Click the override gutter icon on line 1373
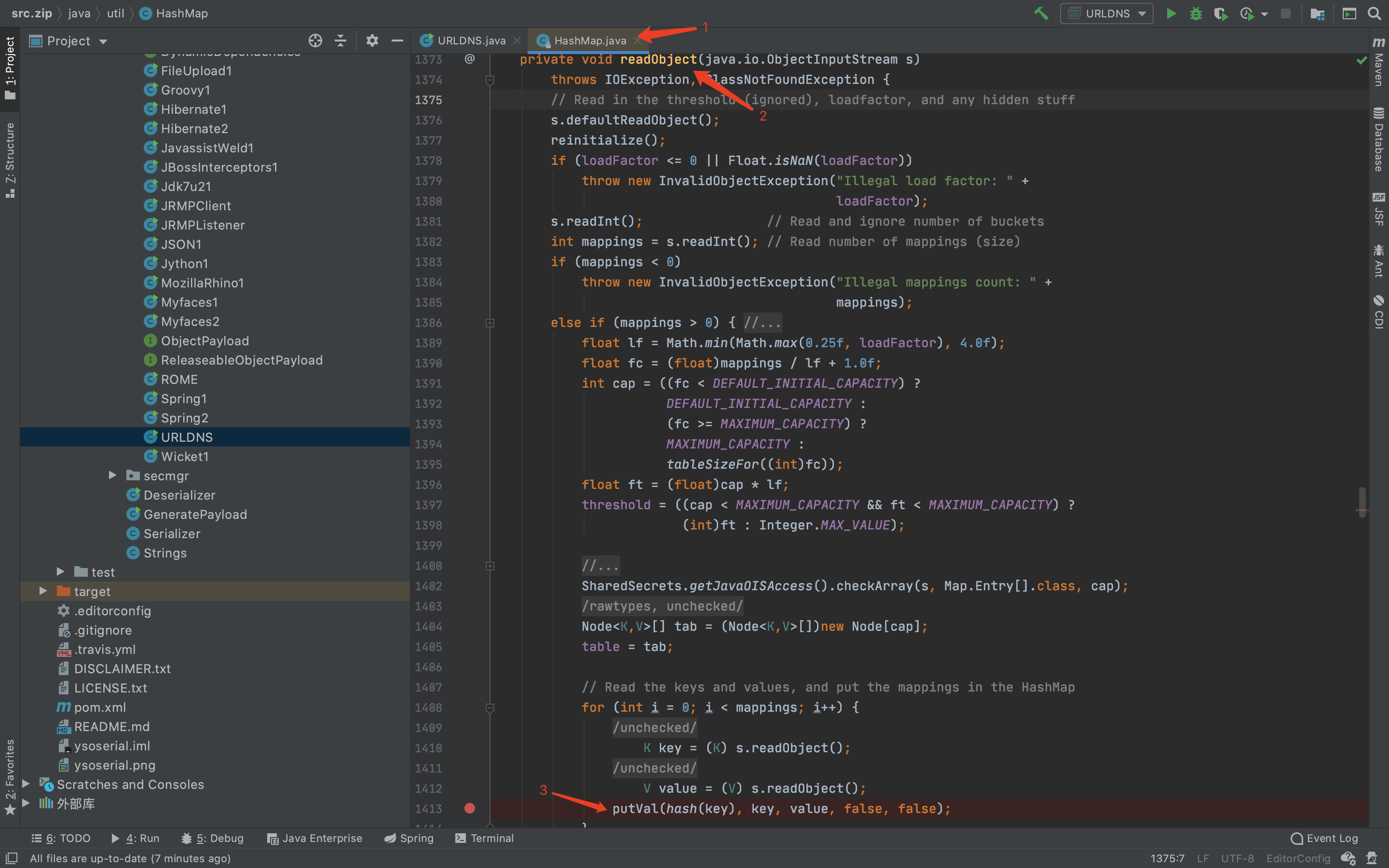 pyautogui.click(x=469, y=59)
